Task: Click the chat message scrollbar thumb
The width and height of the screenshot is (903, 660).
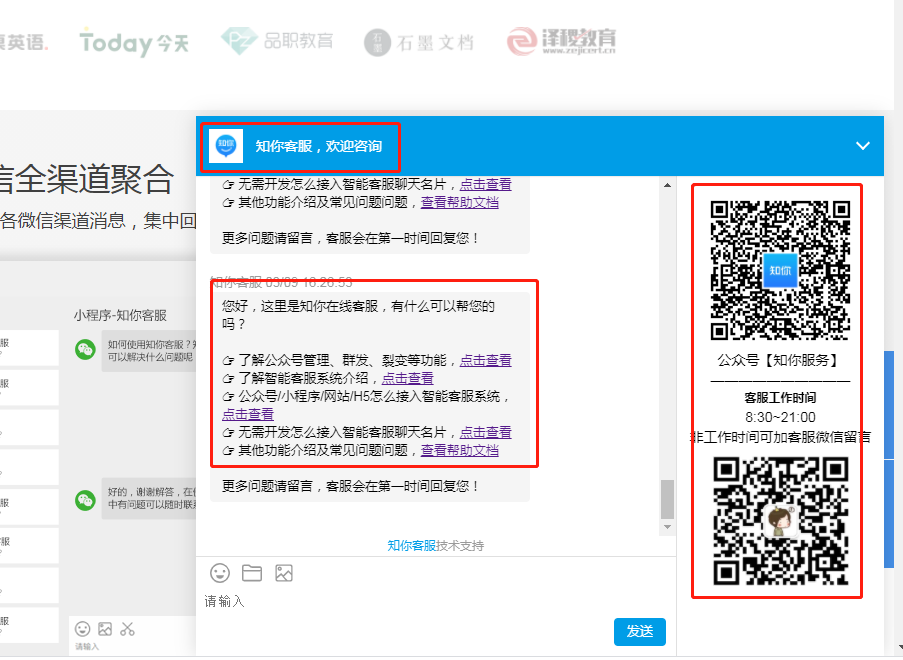Action: 667,499
